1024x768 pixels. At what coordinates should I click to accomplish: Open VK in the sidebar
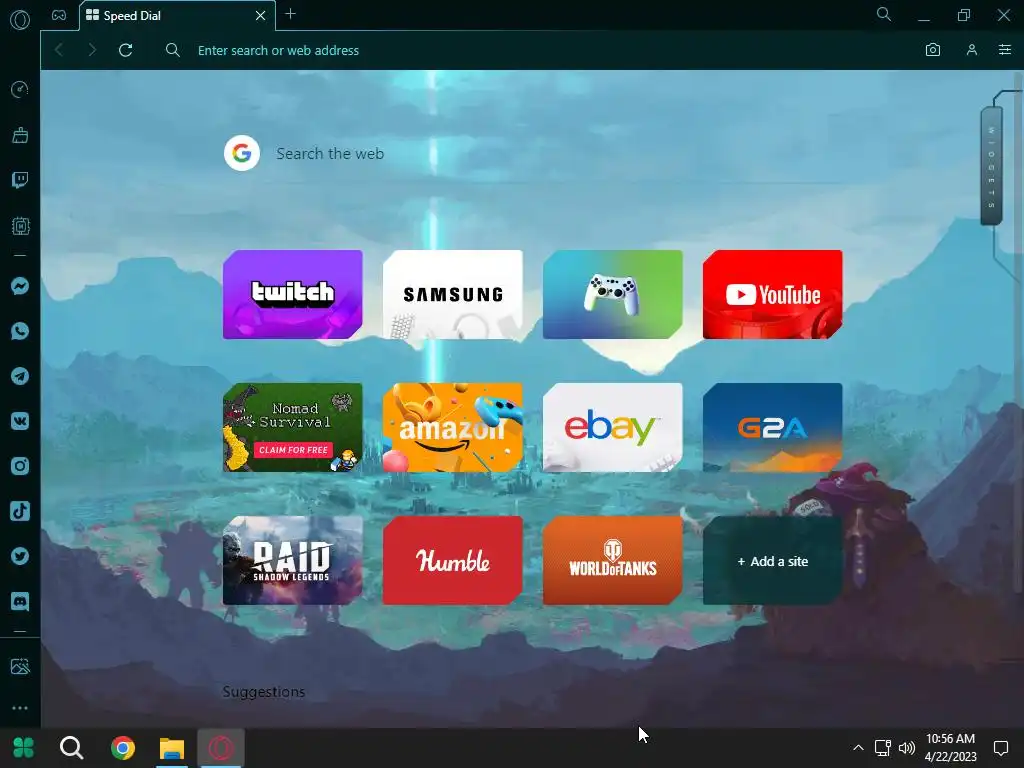pyautogui.click(x=20, y=421)
